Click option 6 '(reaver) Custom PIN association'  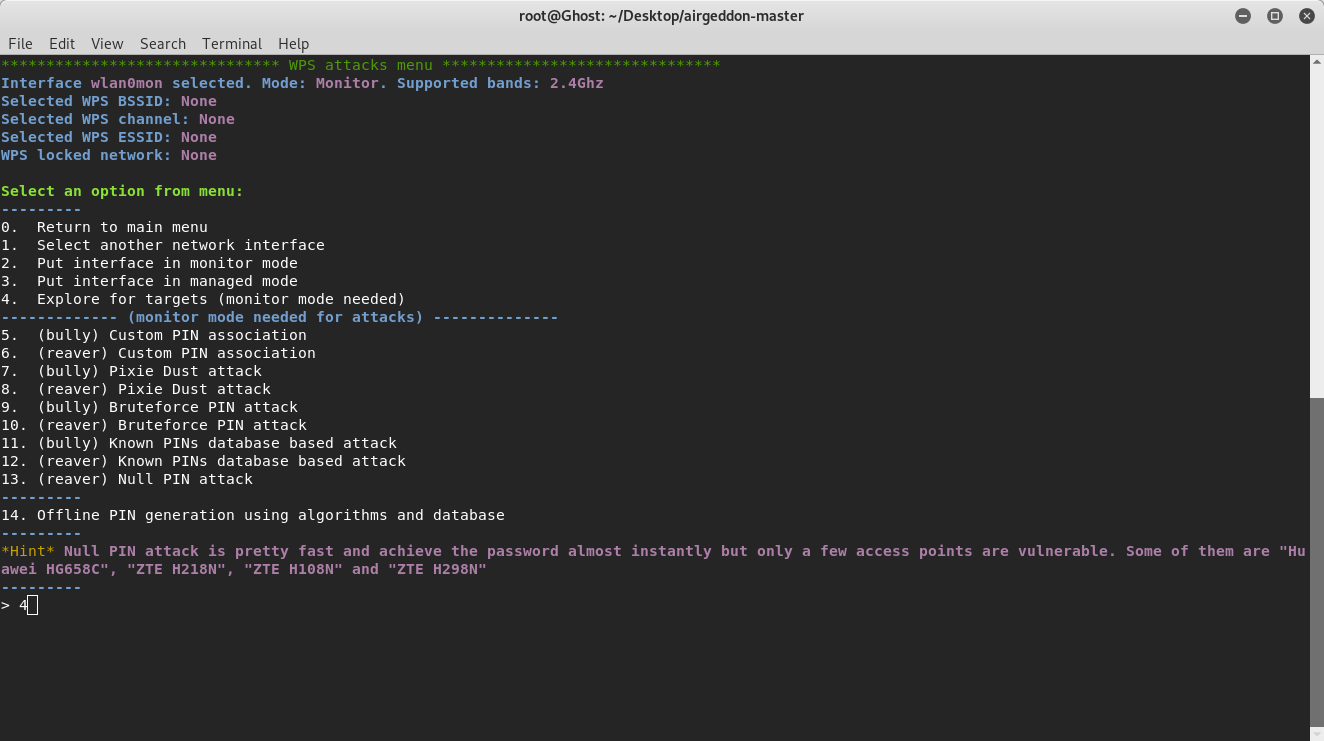(x=158, y=353)
